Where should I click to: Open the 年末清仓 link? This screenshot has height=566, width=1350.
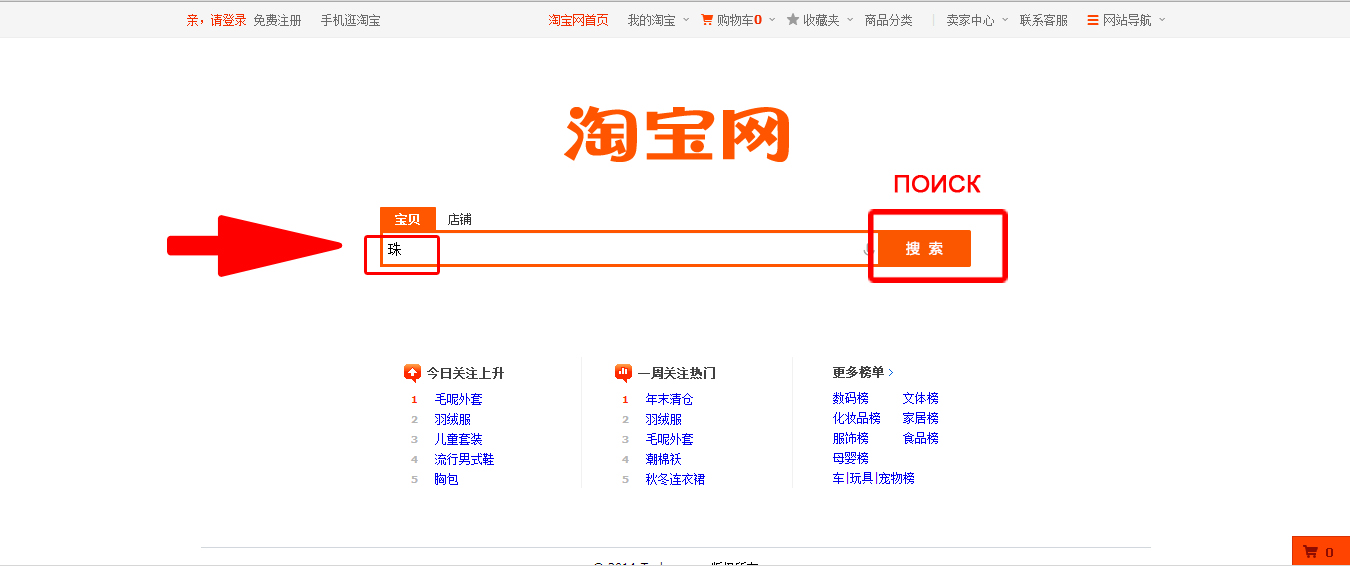point(669,399)
